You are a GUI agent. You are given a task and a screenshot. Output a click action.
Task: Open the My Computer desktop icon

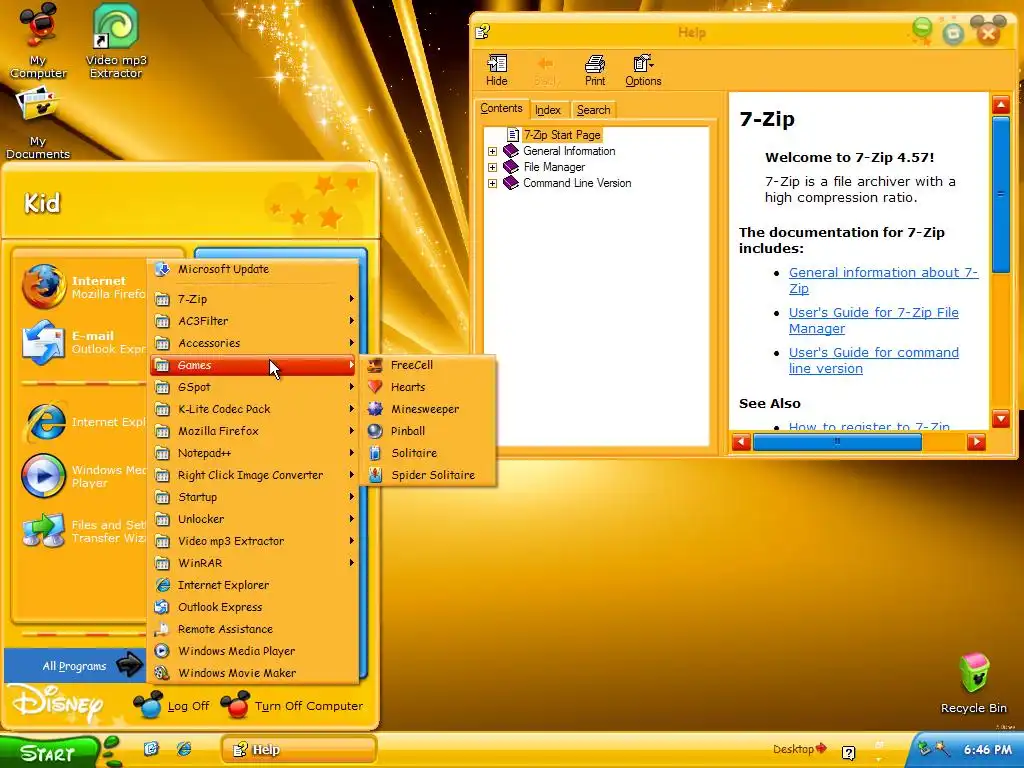(x=38, y=40)
